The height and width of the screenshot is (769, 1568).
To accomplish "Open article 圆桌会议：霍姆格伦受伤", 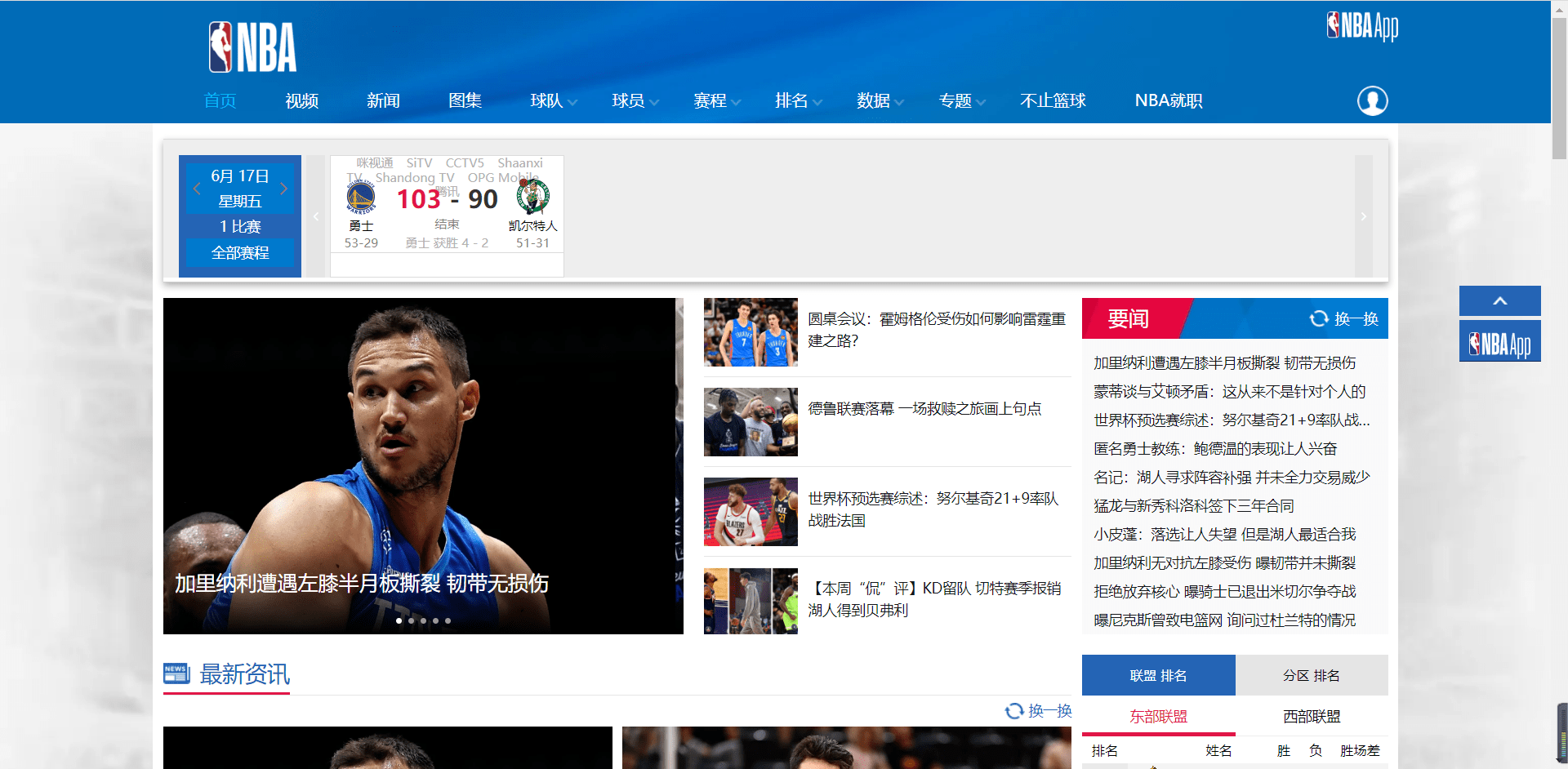I will pyautogui.click(x=937, y=330).
